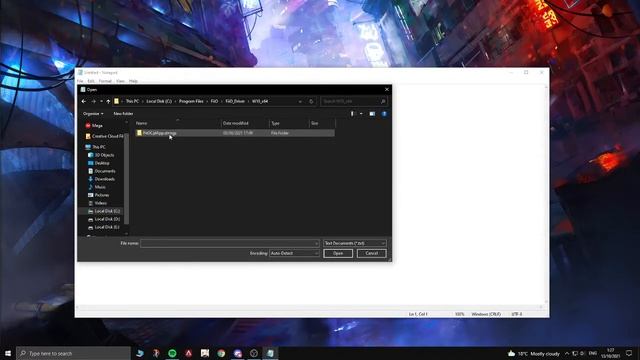
Task: Expand the view options dropdown arrow
Action: [361, 114]
